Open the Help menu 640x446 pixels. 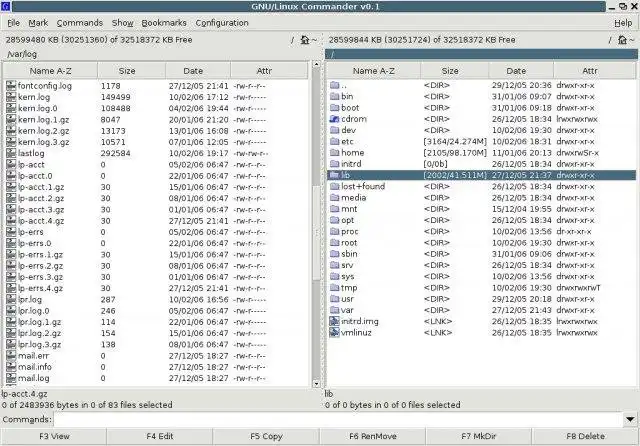pos(623,23)
